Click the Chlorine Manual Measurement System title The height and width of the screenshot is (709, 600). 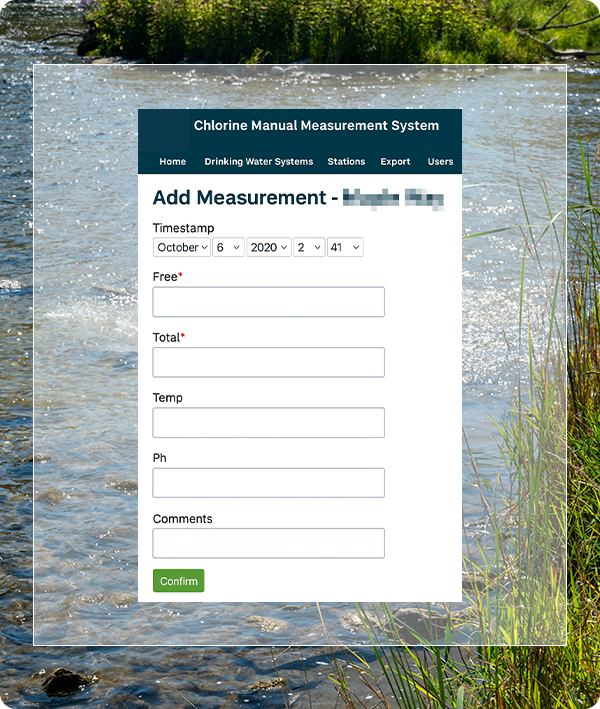(316, 126)
